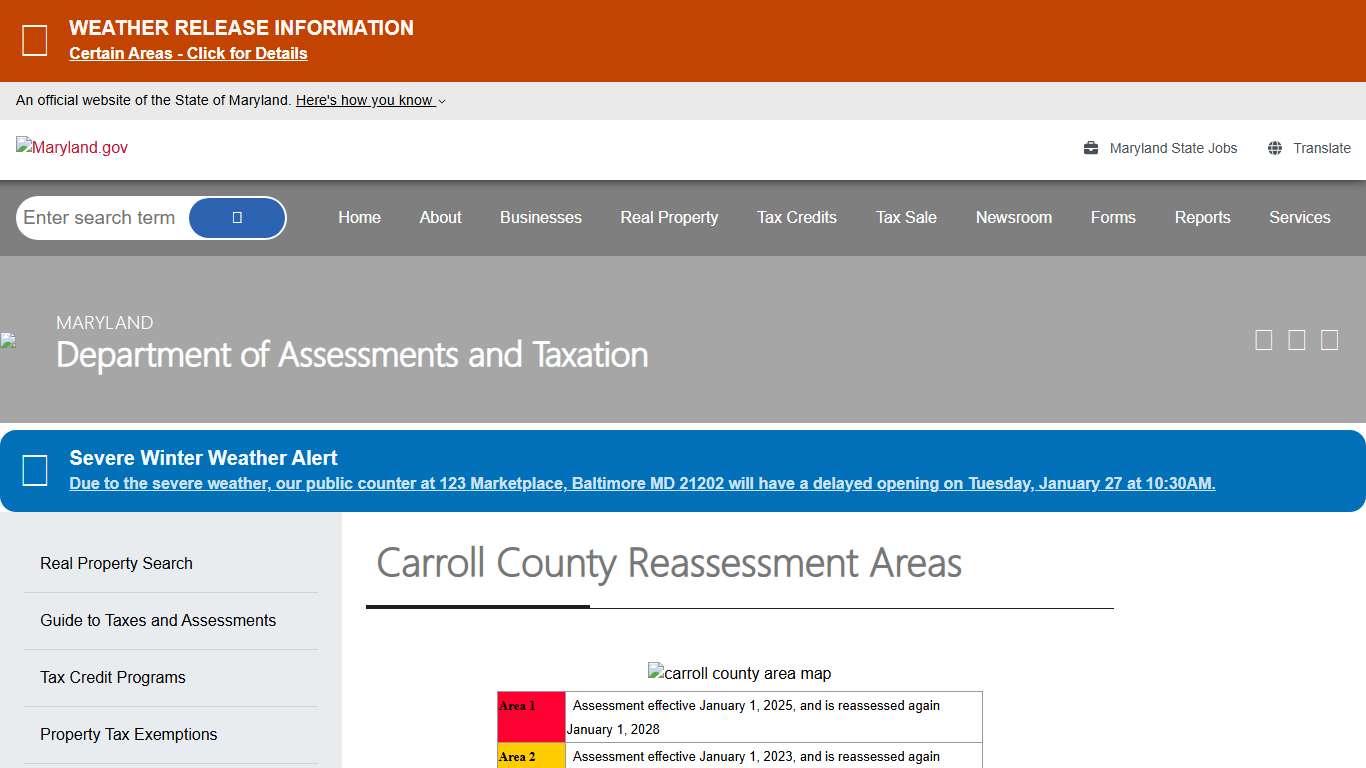The image size is (1366, 768).
Task: Click the winter weather alert icon
Action: pos(35,470)
